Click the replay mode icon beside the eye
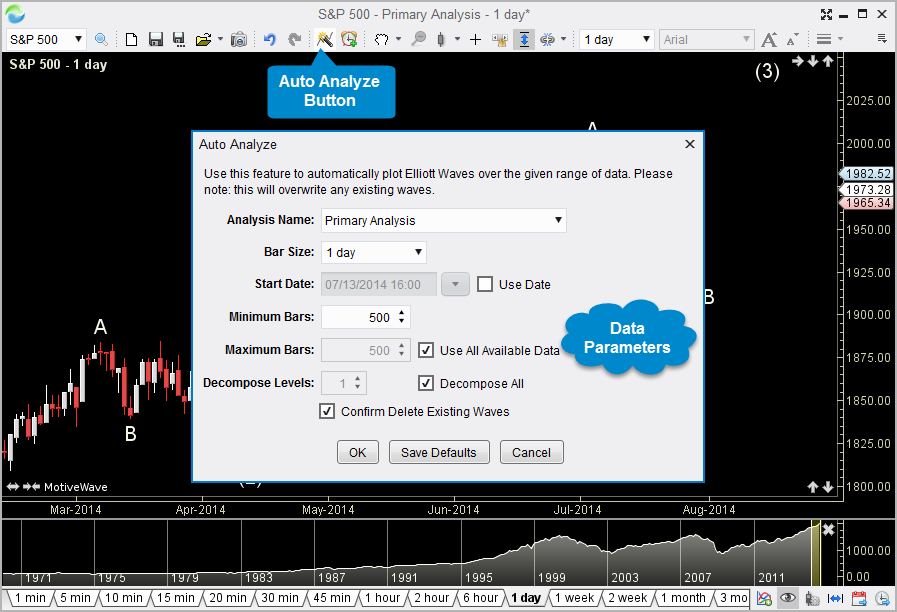Viewport: 897px width, 612px height. pyautogui.click(x=812, y=598)
